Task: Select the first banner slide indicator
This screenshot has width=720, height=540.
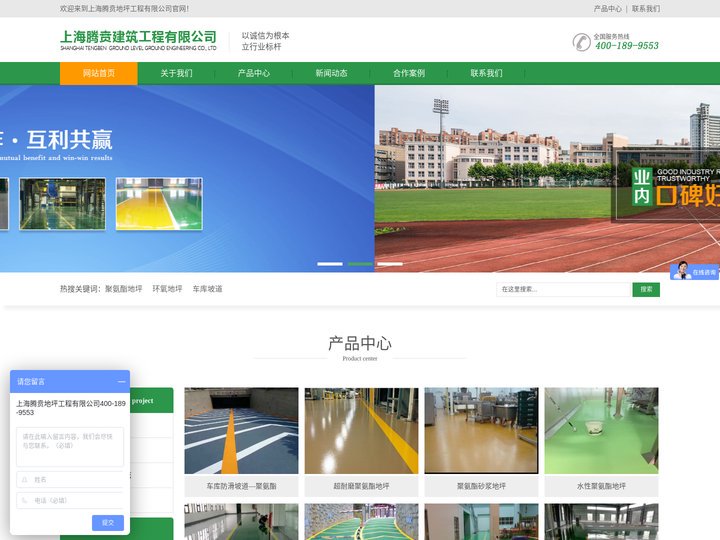Action: [x=330, y=264]
